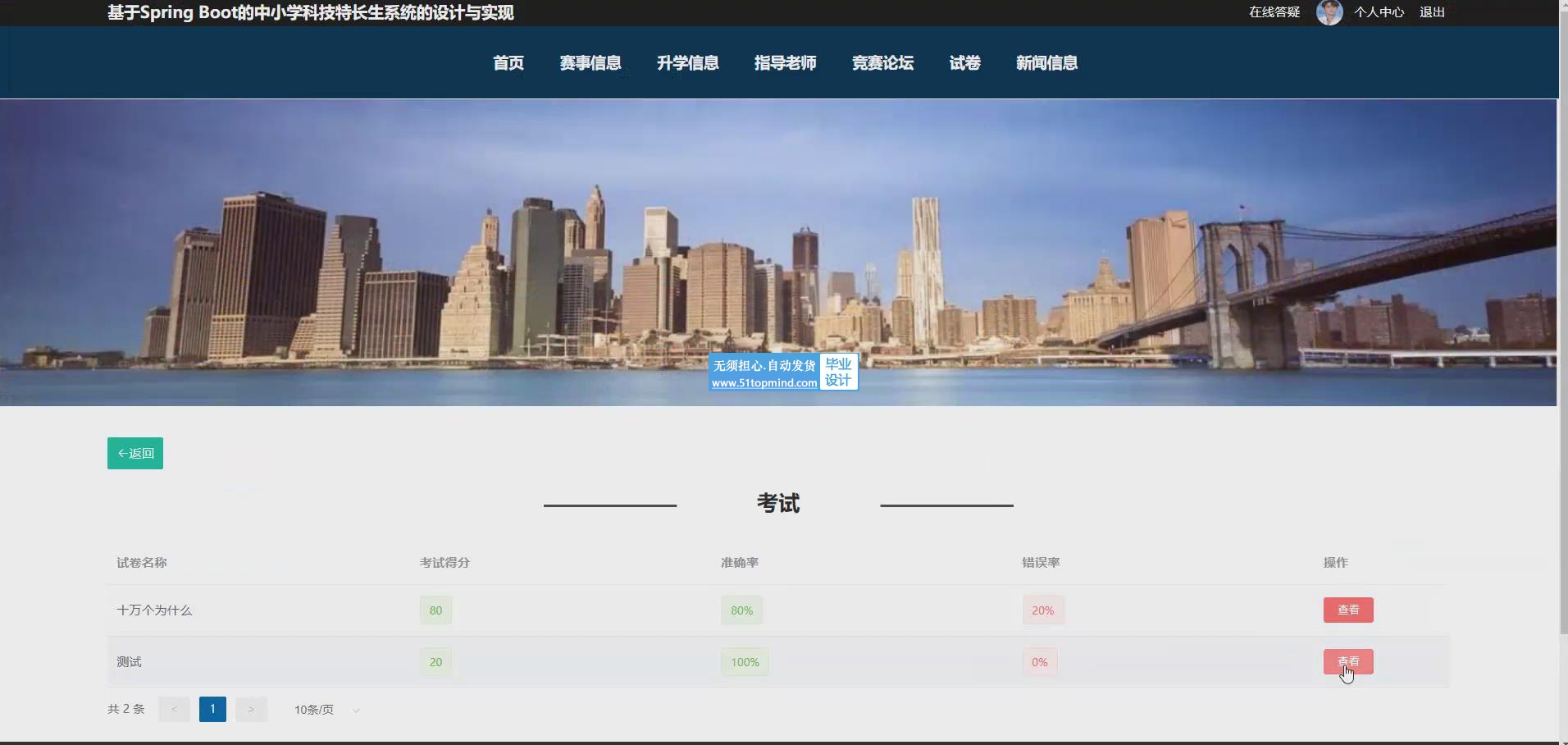Click the score tag 80
Viewport: 1568px width, 745px height.
[x=435, y=610]
